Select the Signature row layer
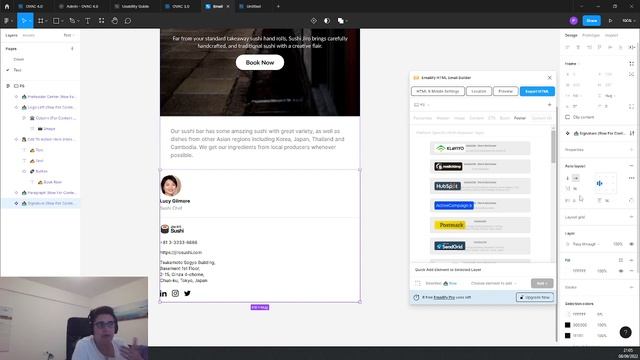 click(41, 203)
